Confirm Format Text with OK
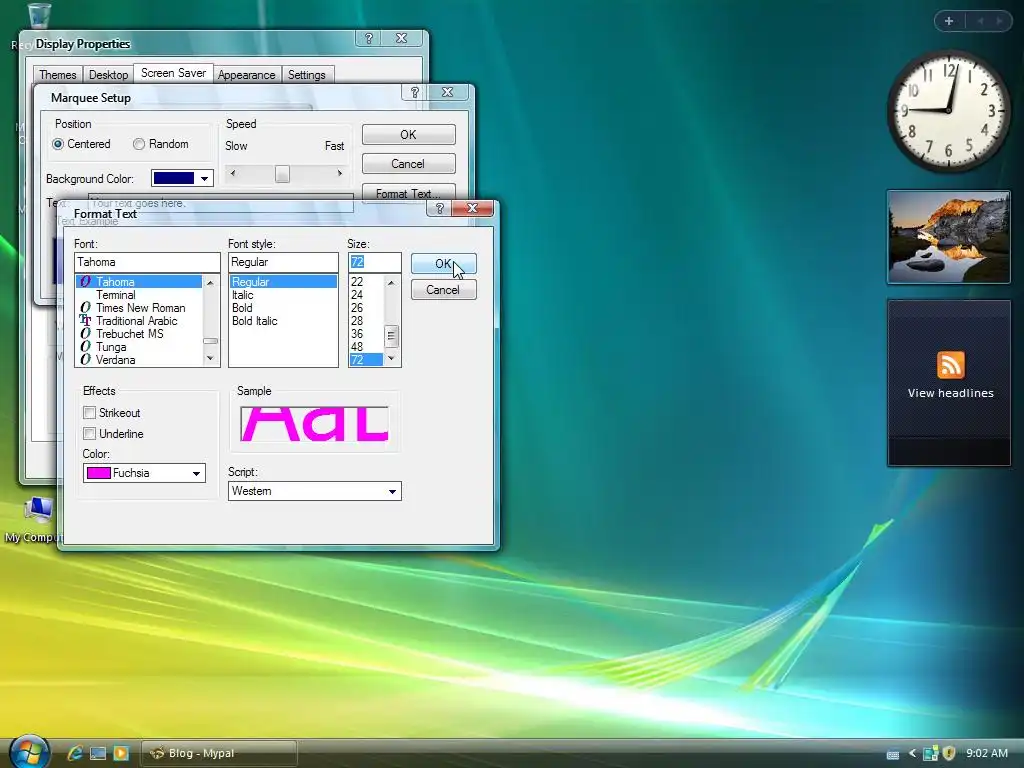 point(443,264)
